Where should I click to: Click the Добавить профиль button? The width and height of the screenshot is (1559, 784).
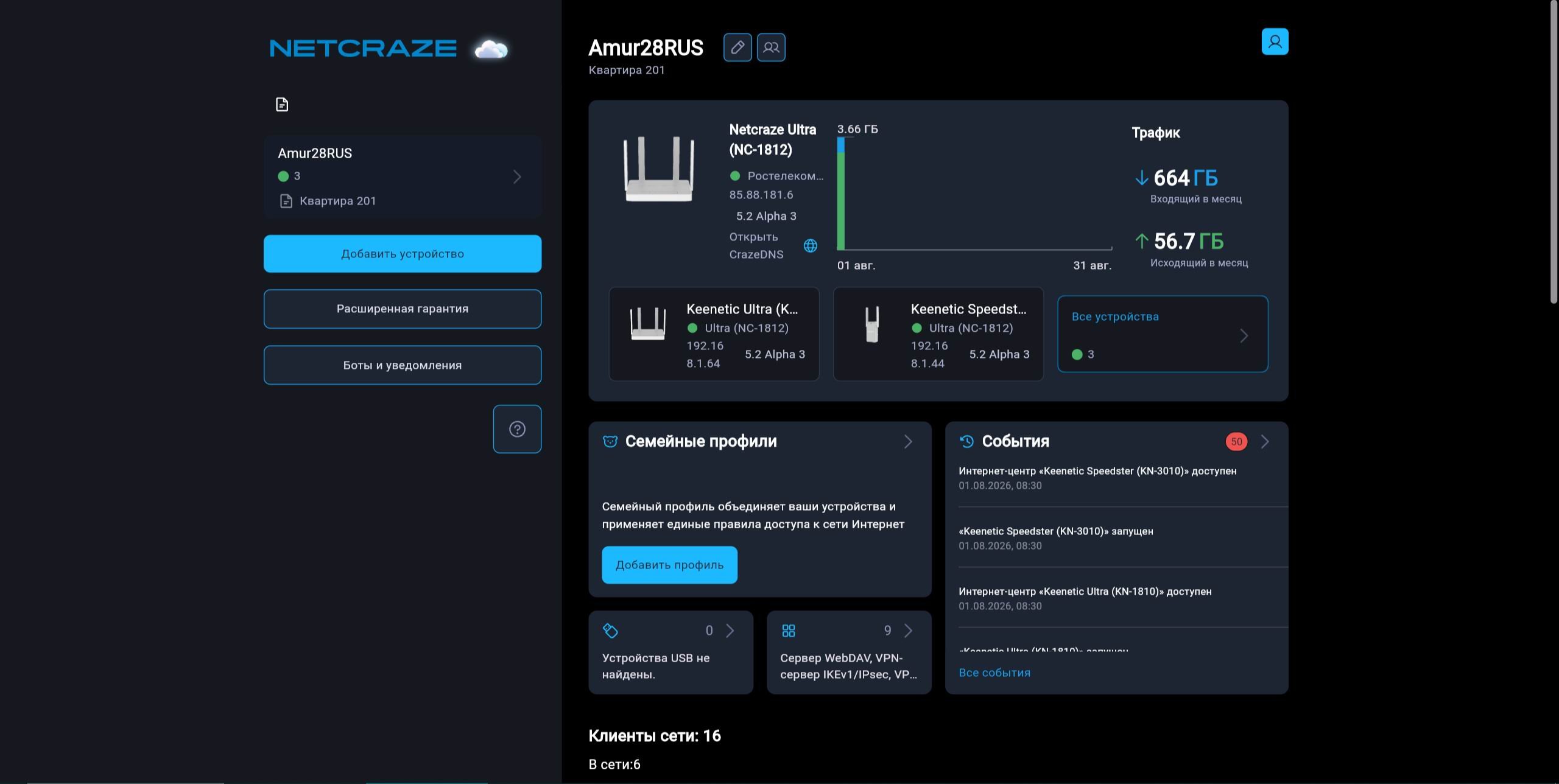669,565
